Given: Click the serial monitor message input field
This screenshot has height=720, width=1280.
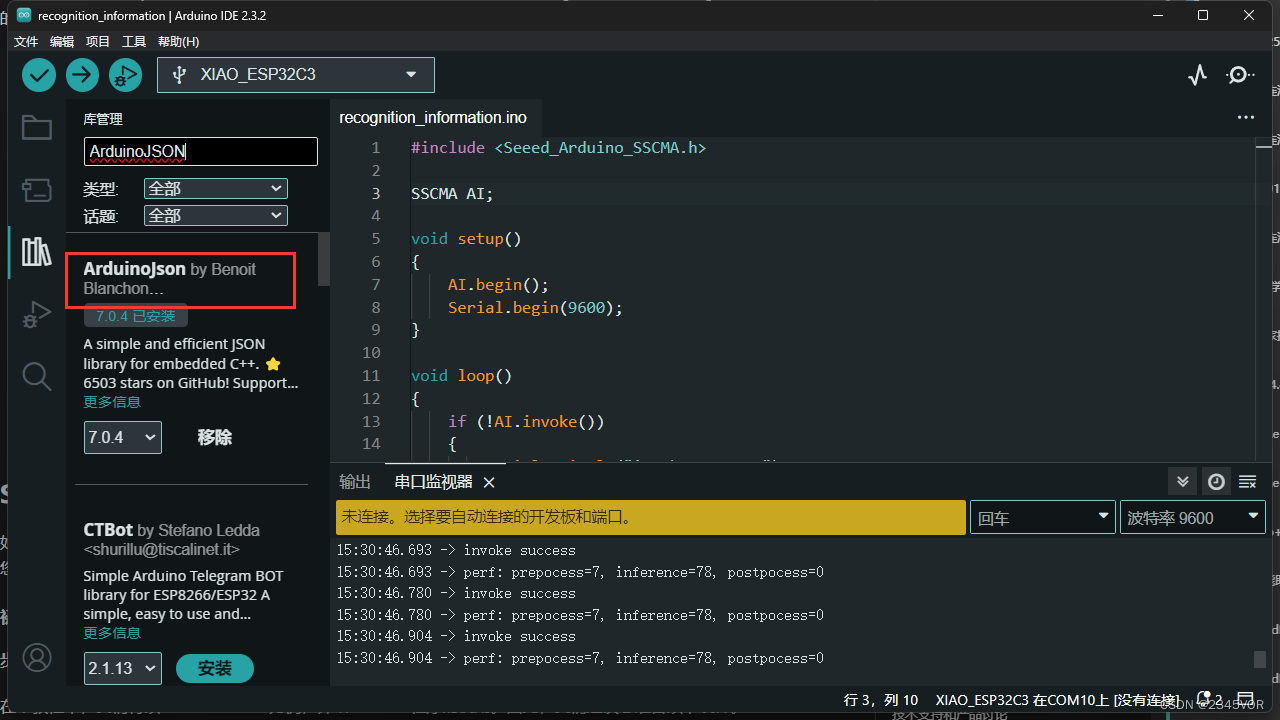Looking at the screenshot, I should click(x=651, y=518).
